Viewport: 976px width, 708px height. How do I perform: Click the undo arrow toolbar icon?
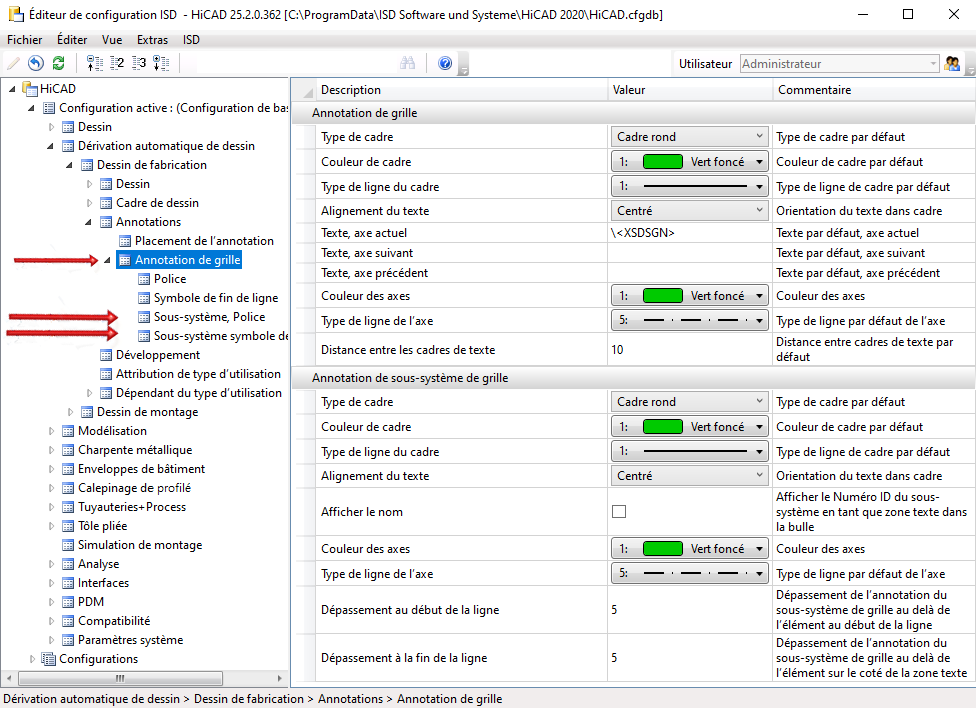point(36,63)
